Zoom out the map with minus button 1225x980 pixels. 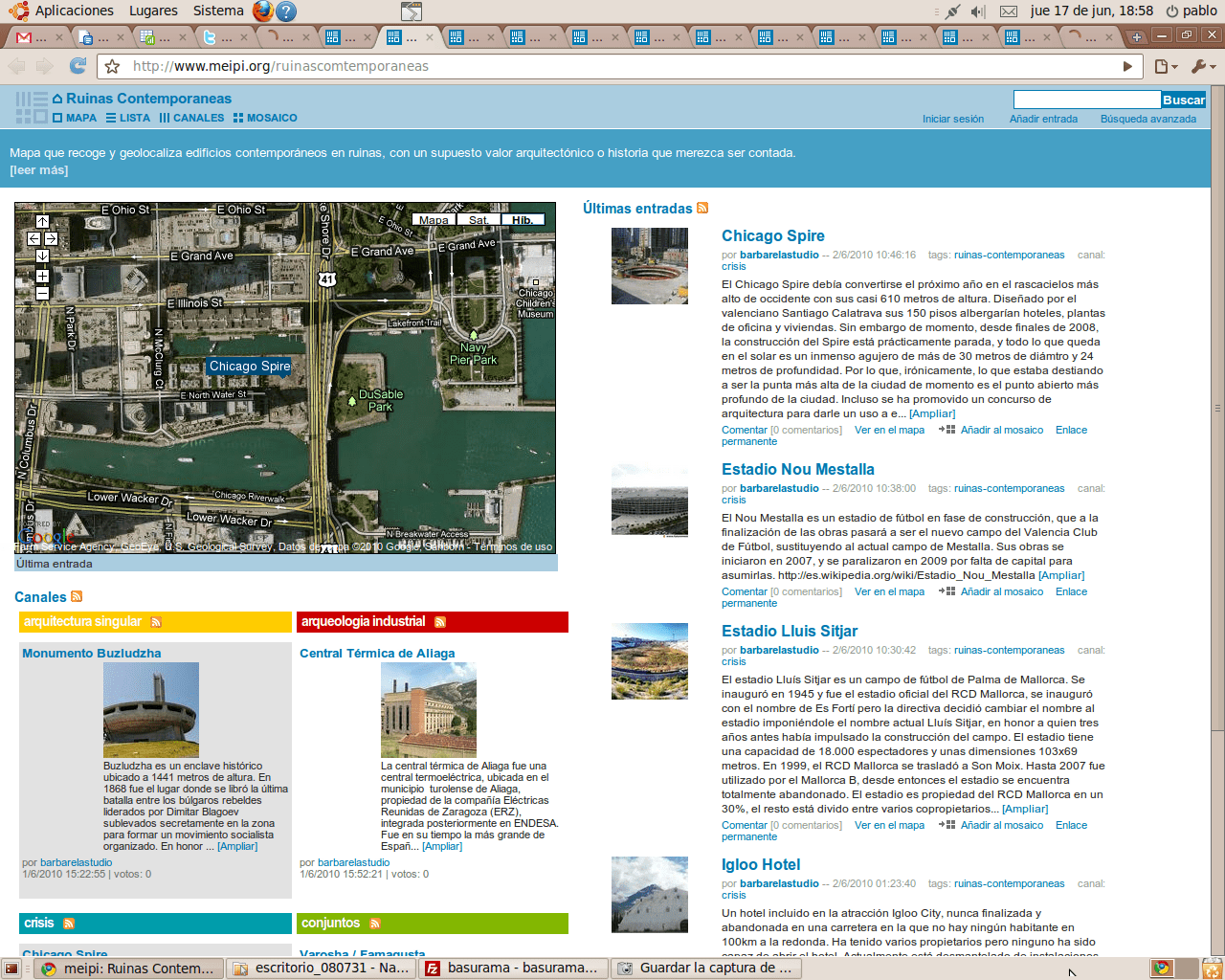coord(42,293)
